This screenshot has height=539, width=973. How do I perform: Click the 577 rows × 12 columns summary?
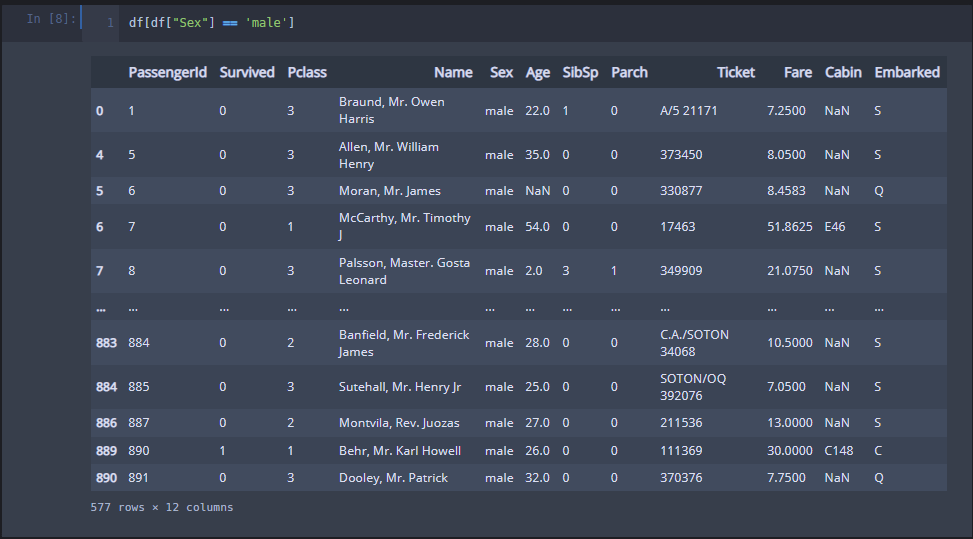click(x=162, y=507)
